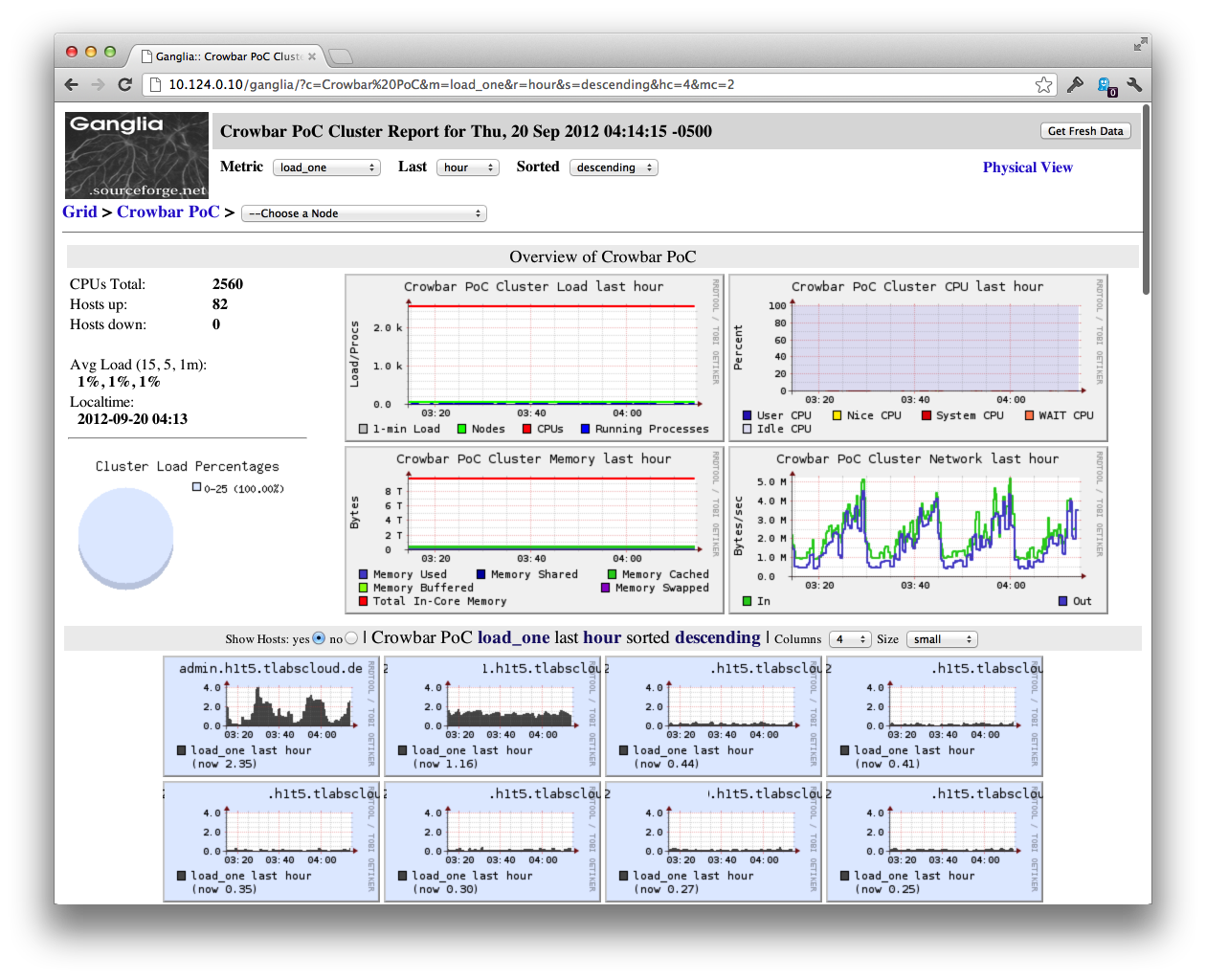1206x980 pixels.
Task: Go back with the browser back arrow
Action: 72,84
